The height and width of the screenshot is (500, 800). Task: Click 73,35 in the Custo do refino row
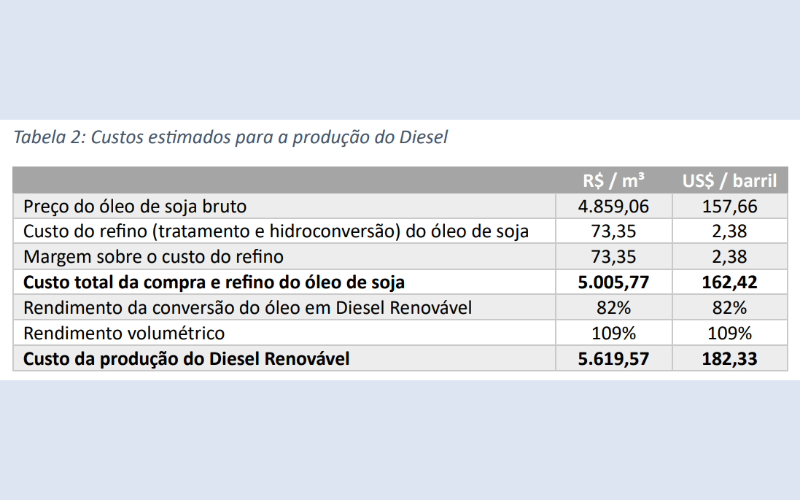(613, 231)
